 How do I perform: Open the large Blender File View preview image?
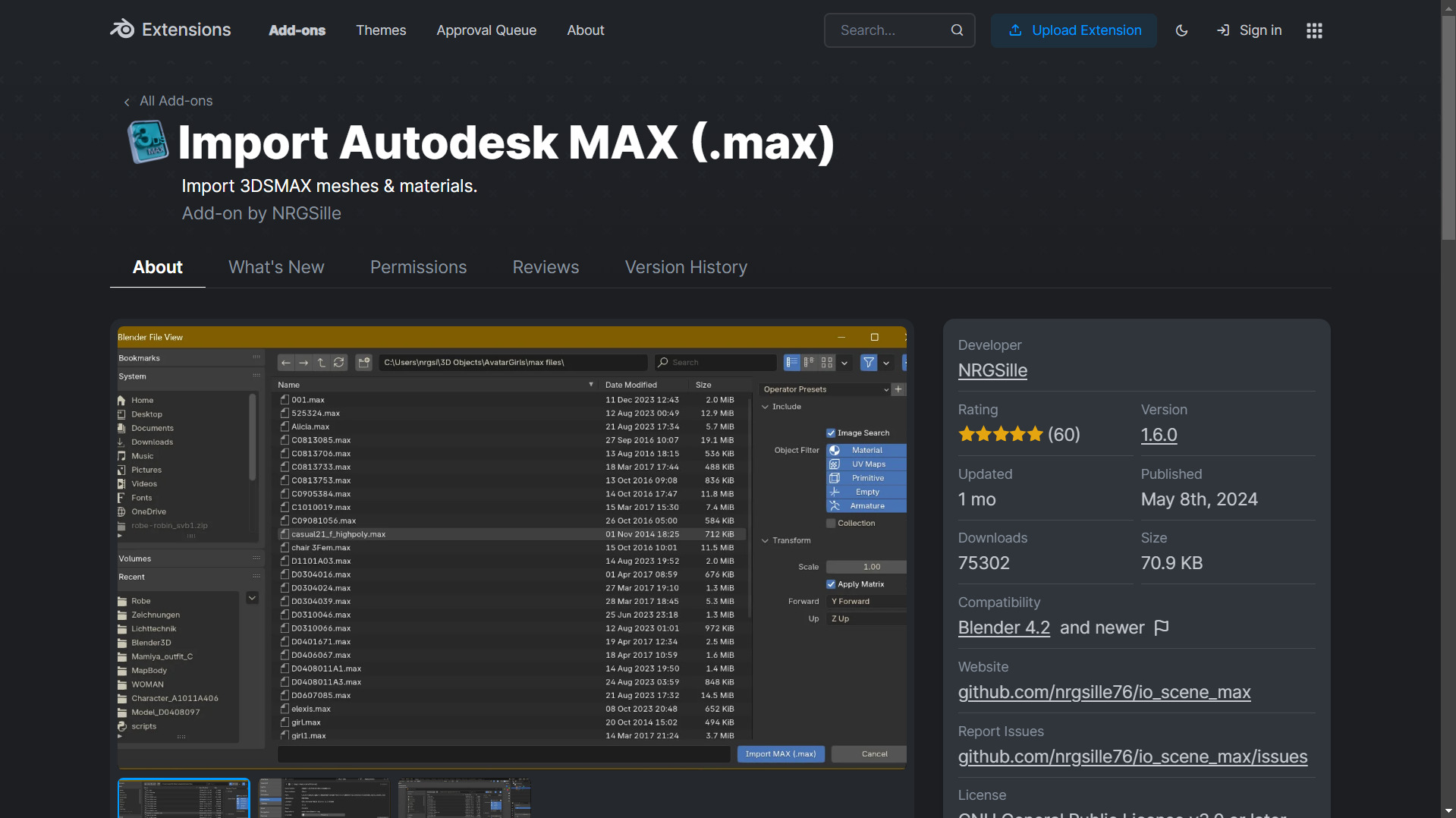click(512, 546)
